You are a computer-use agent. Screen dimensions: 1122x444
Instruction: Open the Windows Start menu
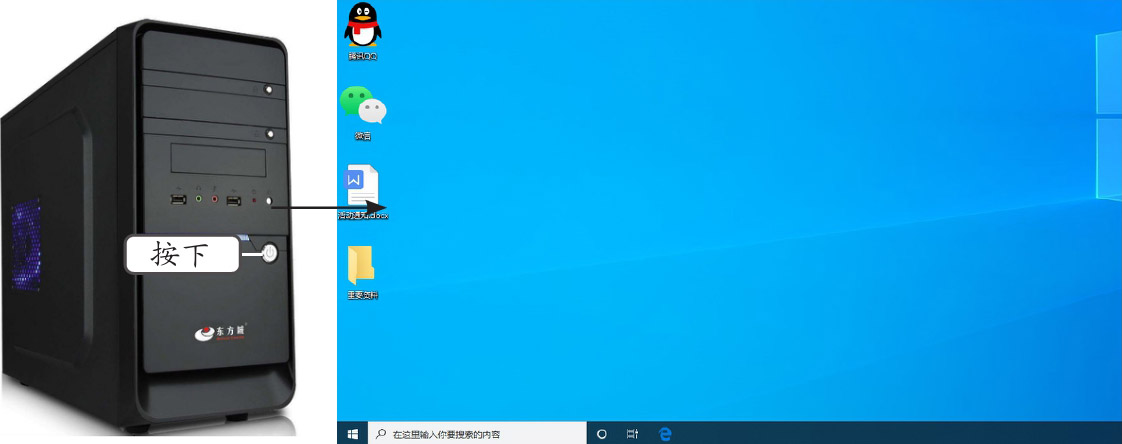(352, 434)
